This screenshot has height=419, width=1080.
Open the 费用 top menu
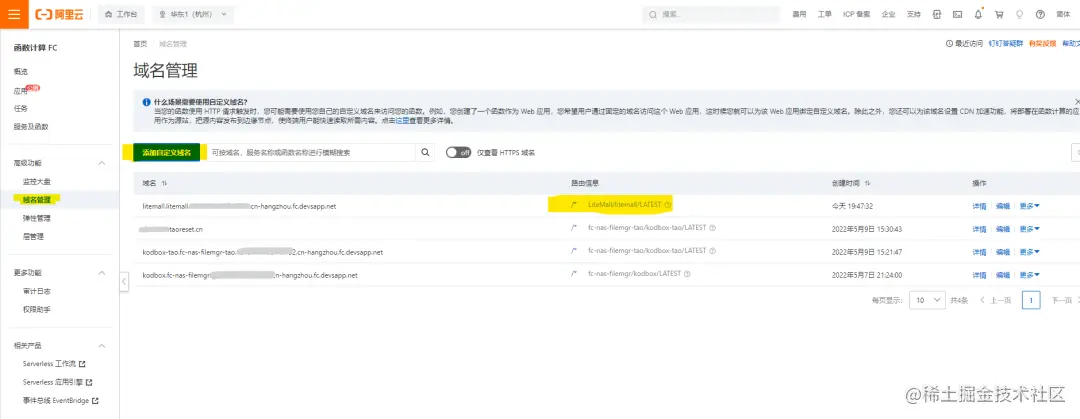click(799, 14)
